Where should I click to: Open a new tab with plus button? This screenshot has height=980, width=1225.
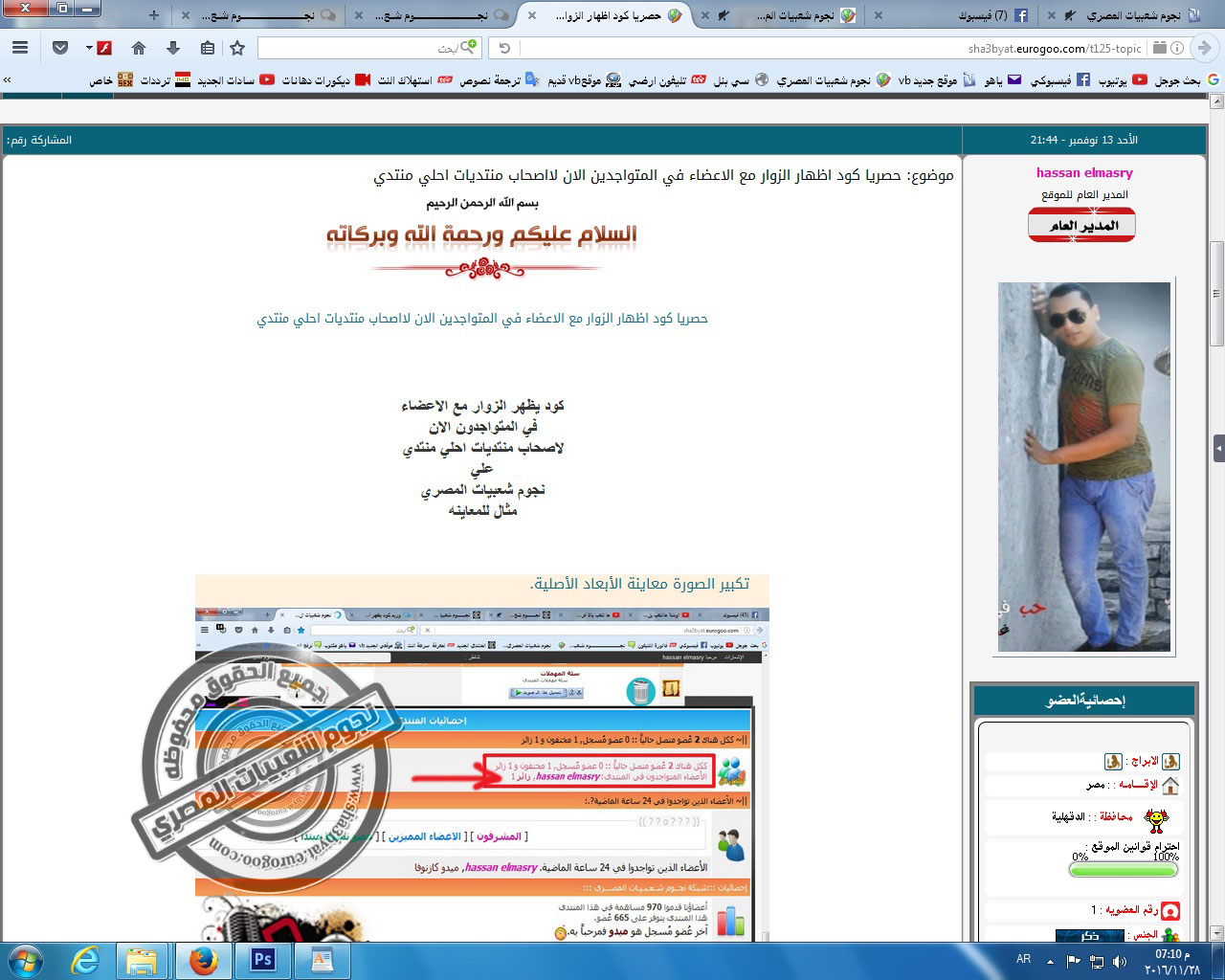(x=153, y=15)
